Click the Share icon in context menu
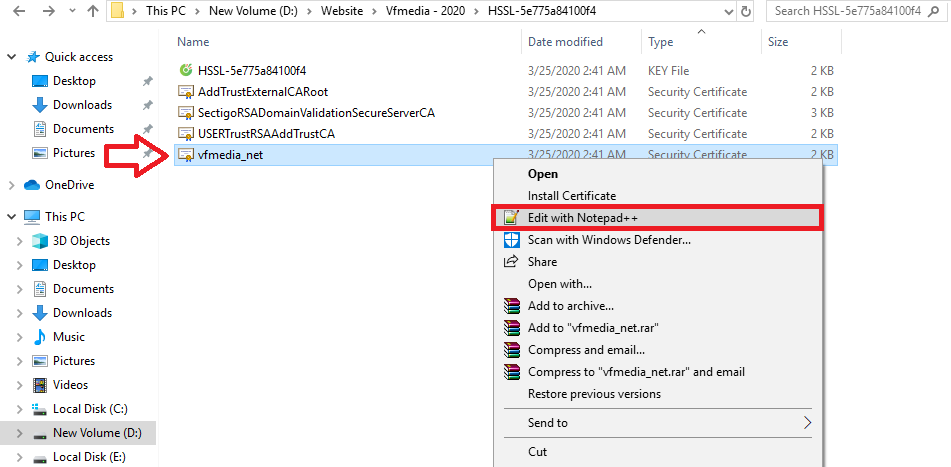The width and height of the screenshot is (951, 467). pos(512,262)
